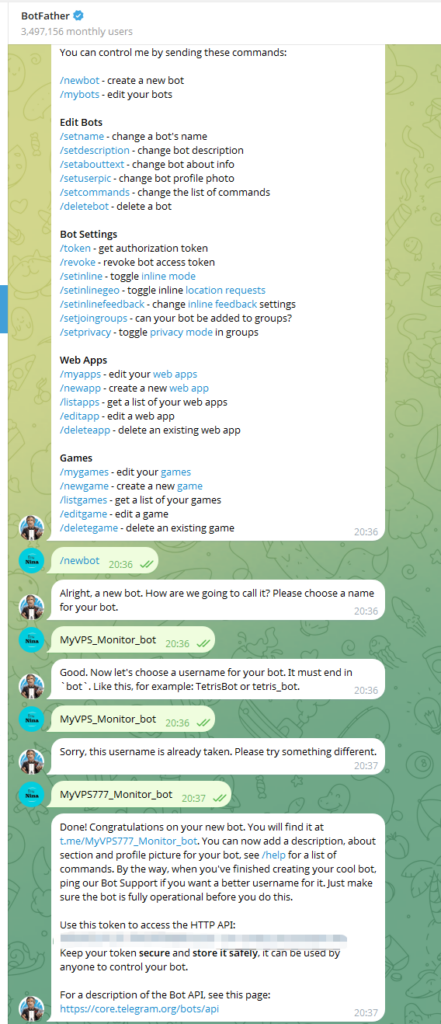
Task: Click read checkmarks on sent /newbot message
Action: (145, 564)
